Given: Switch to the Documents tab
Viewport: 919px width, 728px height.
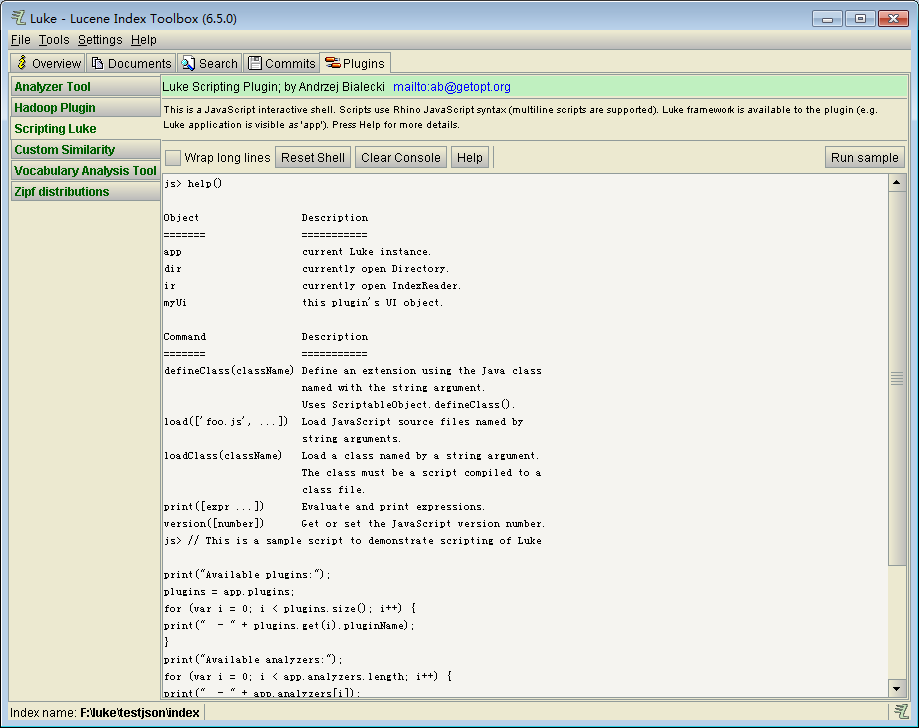Looking at the screenshot, I should pos(132,63).
